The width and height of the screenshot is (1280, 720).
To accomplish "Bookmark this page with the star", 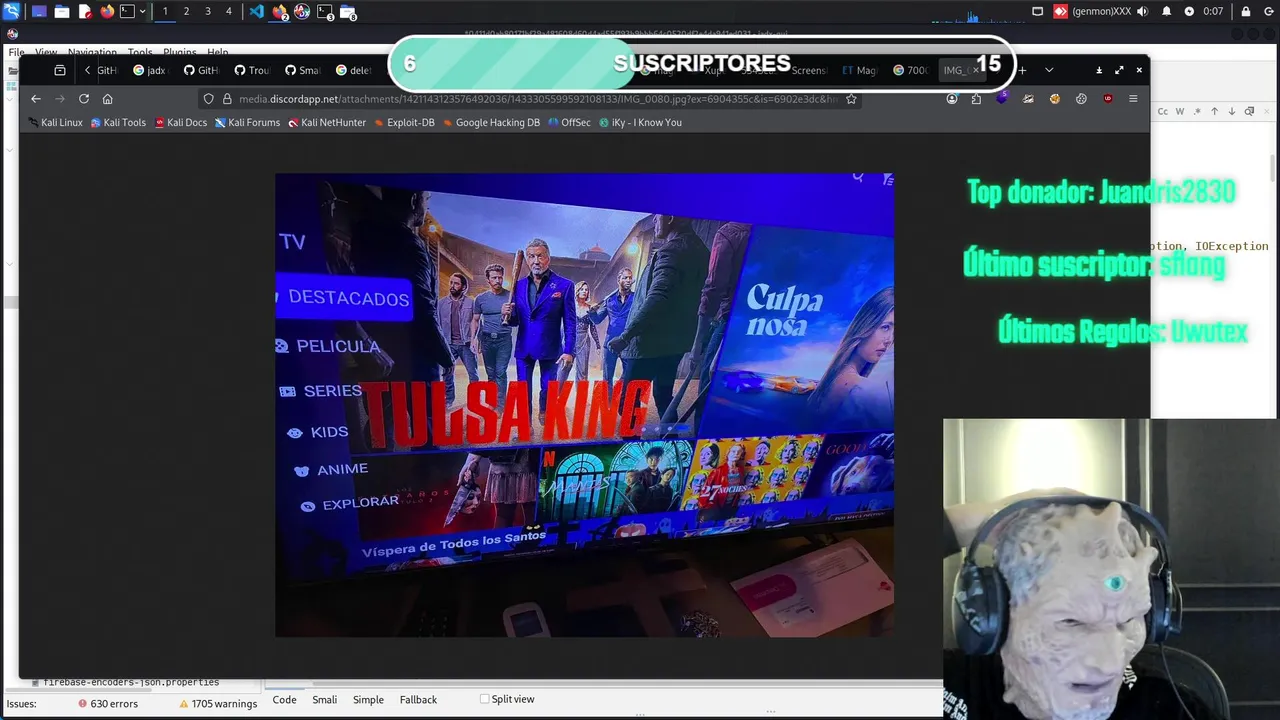I will (851, 99).
